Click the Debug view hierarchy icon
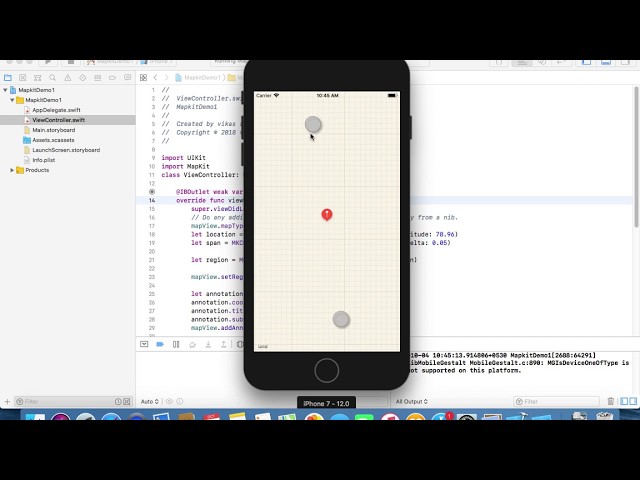 click(x=240, y=344)
